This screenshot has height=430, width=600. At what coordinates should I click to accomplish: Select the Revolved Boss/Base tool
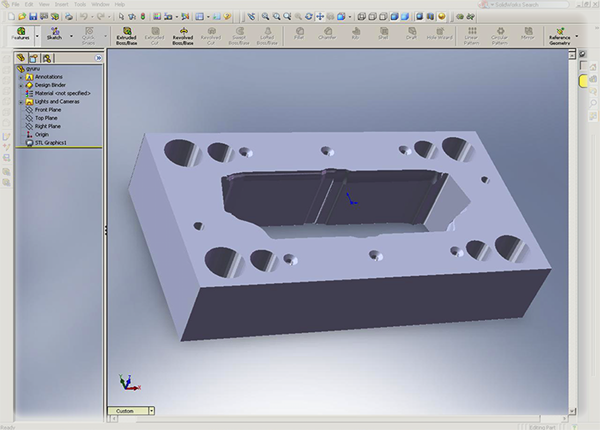coord(182,36)
